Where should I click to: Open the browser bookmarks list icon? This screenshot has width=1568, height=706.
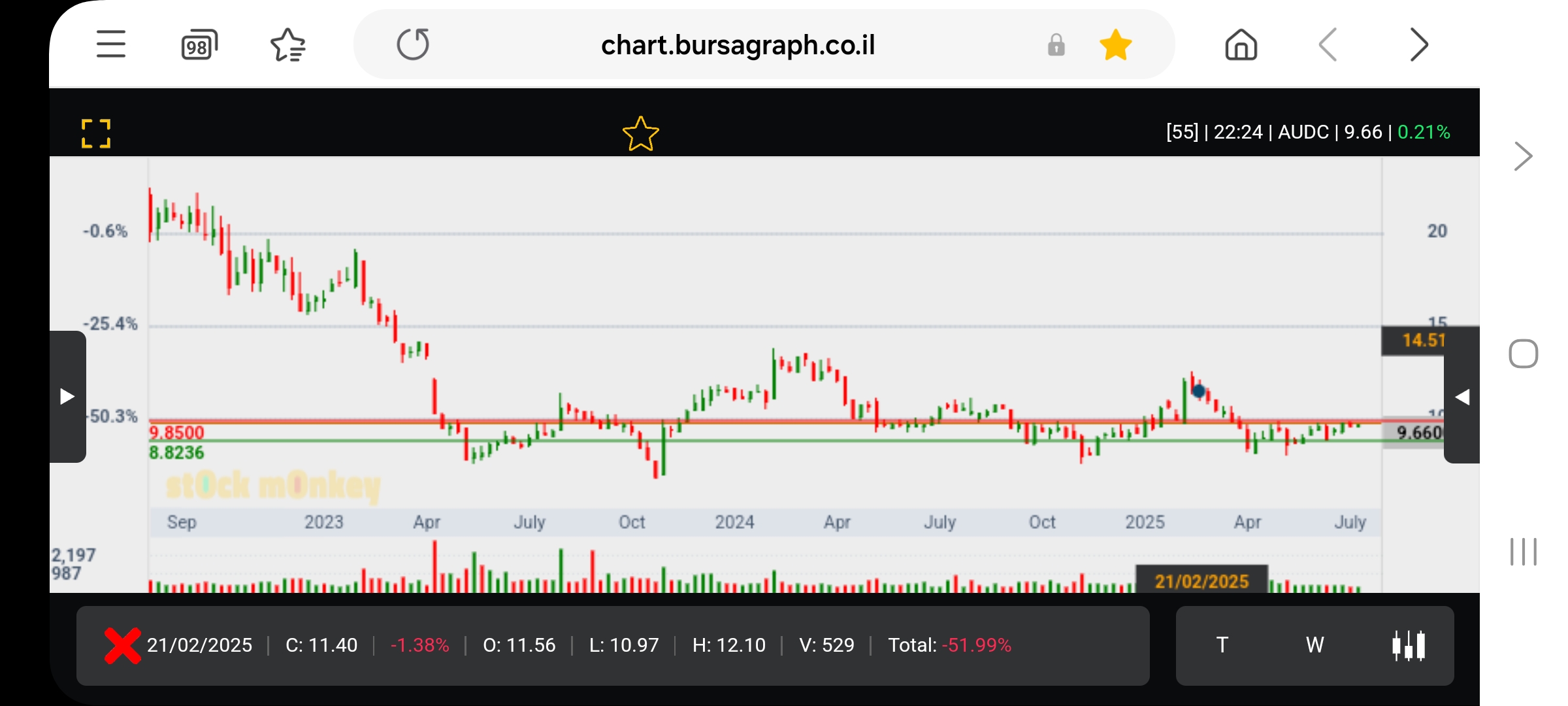point(287,45)
